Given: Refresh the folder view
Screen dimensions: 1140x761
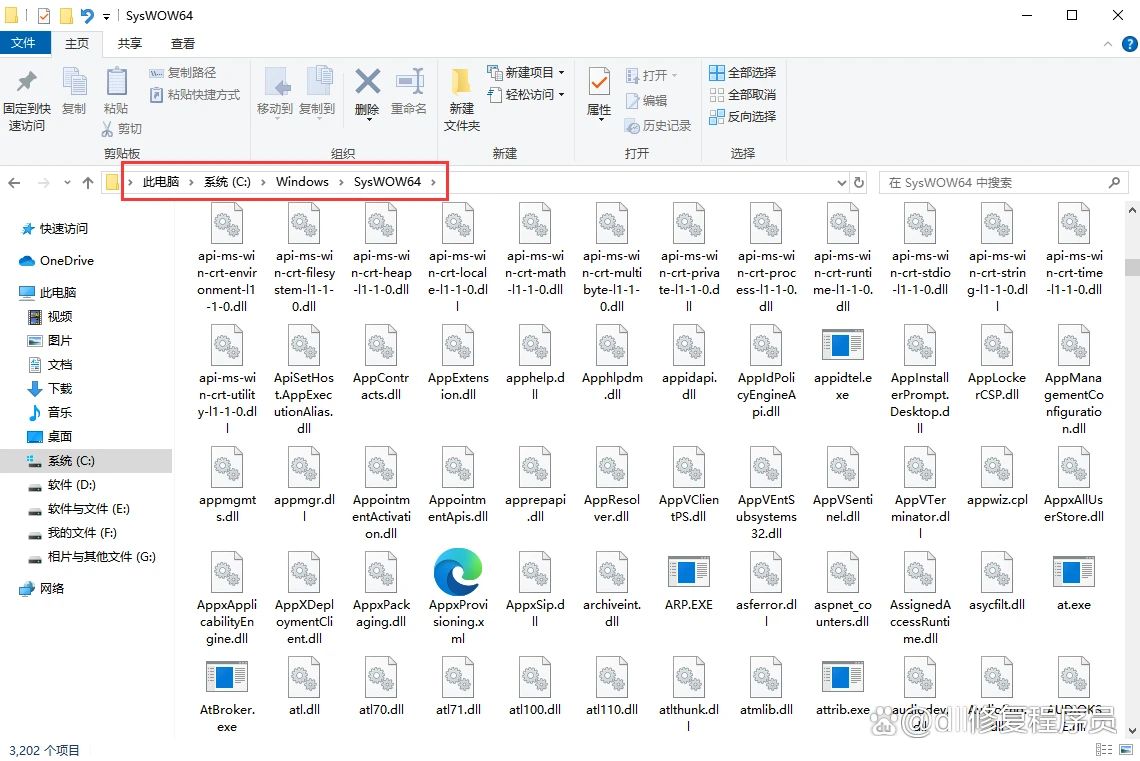Looking at the screenshot, I should [x=859, y=182].
